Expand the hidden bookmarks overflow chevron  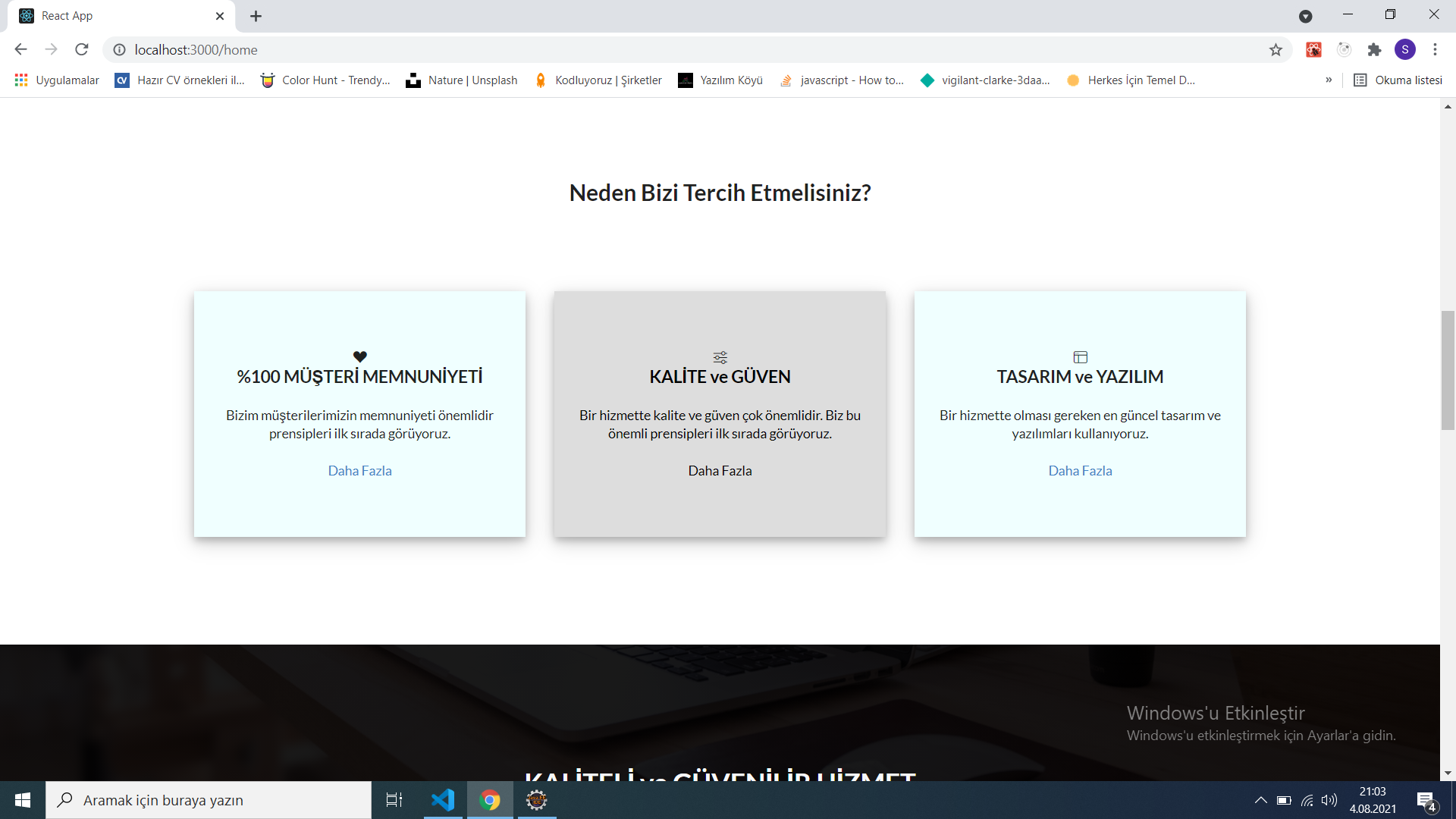click(x=1329, y=80)
